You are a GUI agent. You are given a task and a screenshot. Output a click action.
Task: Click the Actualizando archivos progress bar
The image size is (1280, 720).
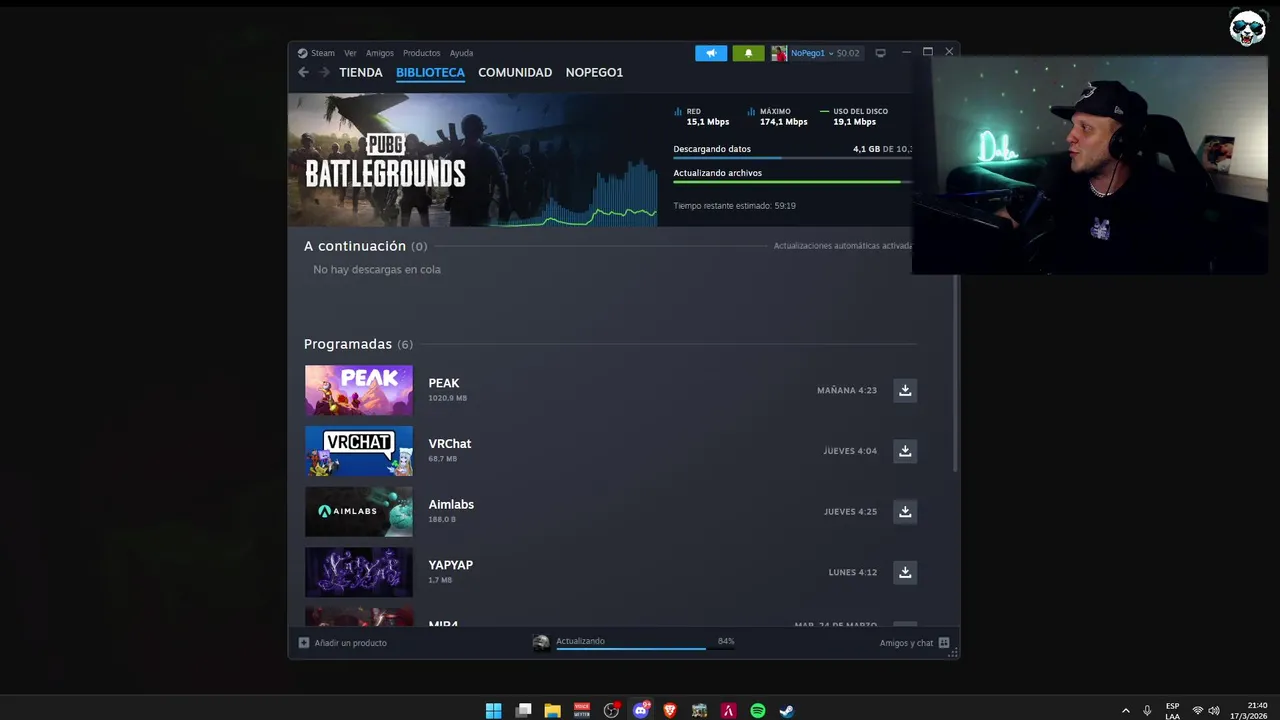pyautogui.click(x=792, y=182)
